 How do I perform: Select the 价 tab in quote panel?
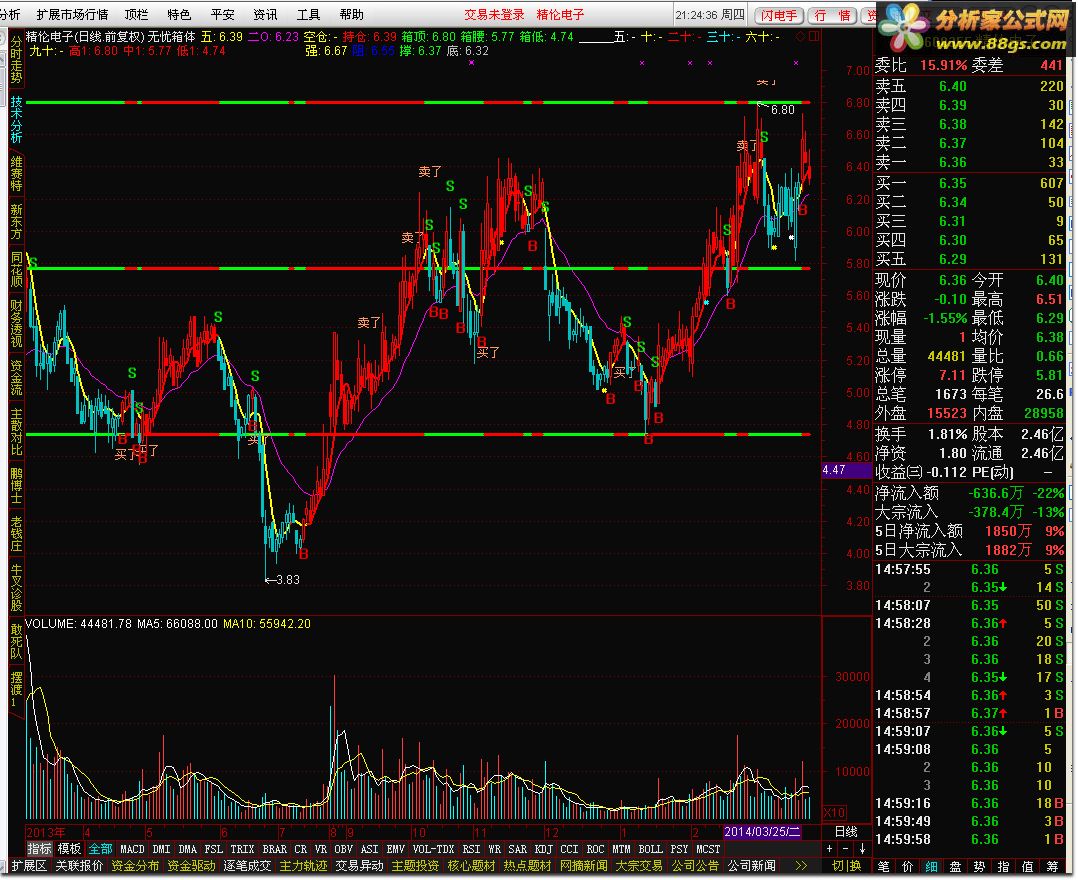tap(908, 866)
